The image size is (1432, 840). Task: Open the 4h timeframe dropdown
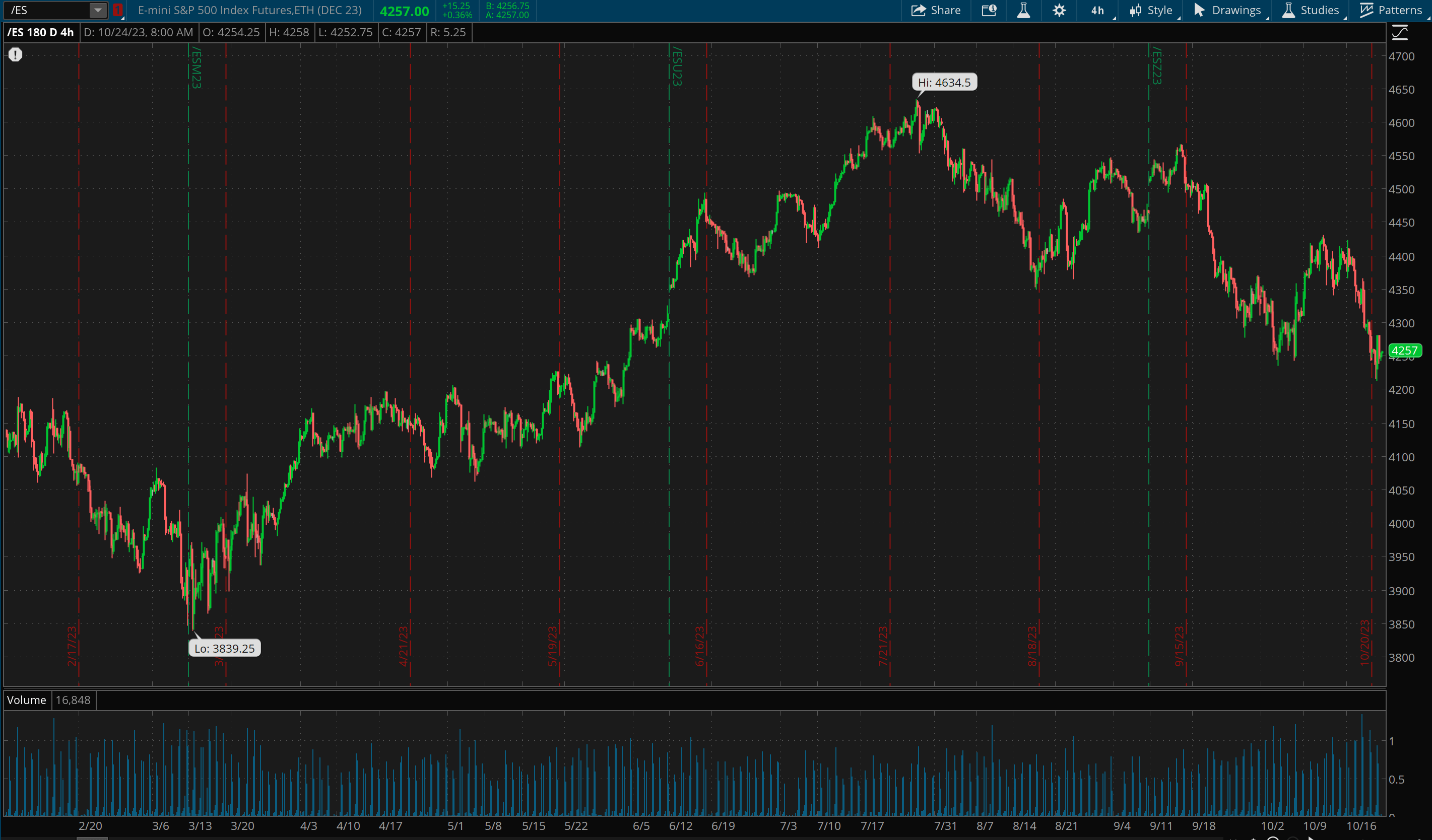1097,10
